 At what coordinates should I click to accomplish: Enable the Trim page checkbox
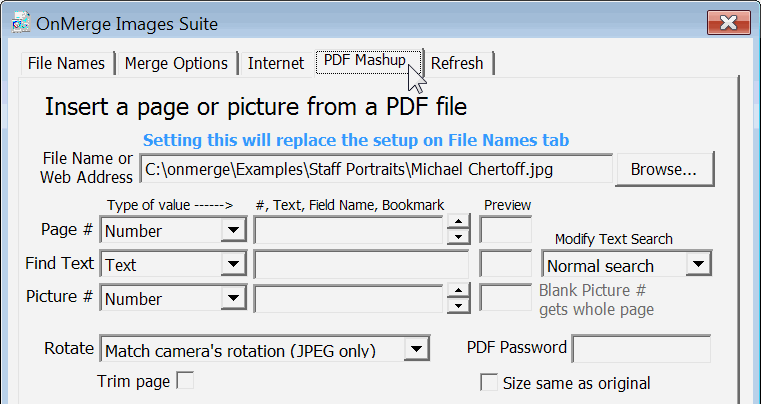185,381
